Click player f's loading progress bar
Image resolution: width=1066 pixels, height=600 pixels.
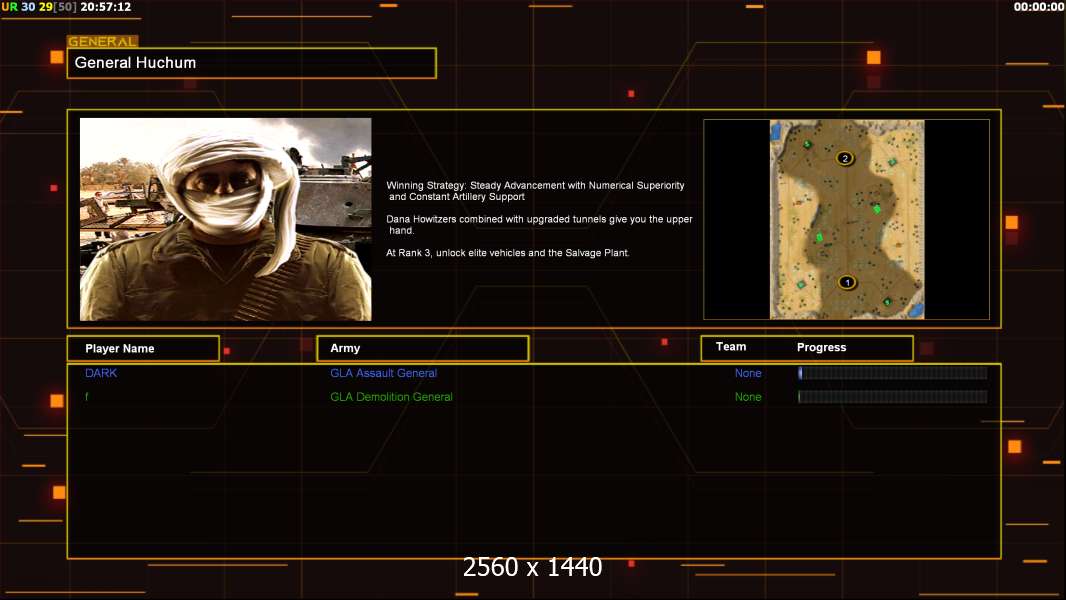coord(892,397)
